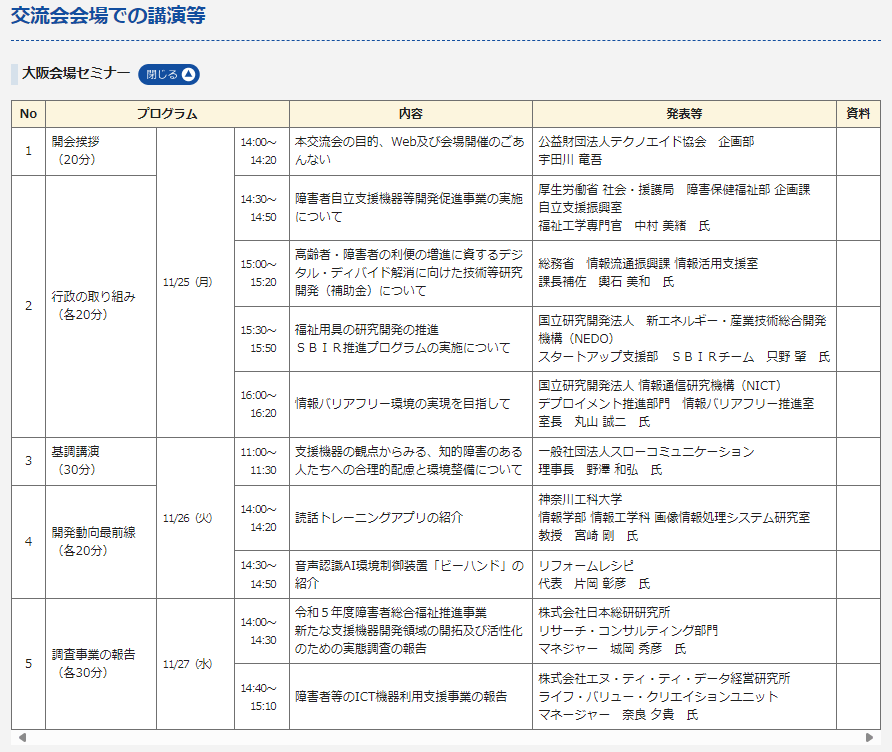Click the left arrow of horizontal scrollbar

point(22,737)
